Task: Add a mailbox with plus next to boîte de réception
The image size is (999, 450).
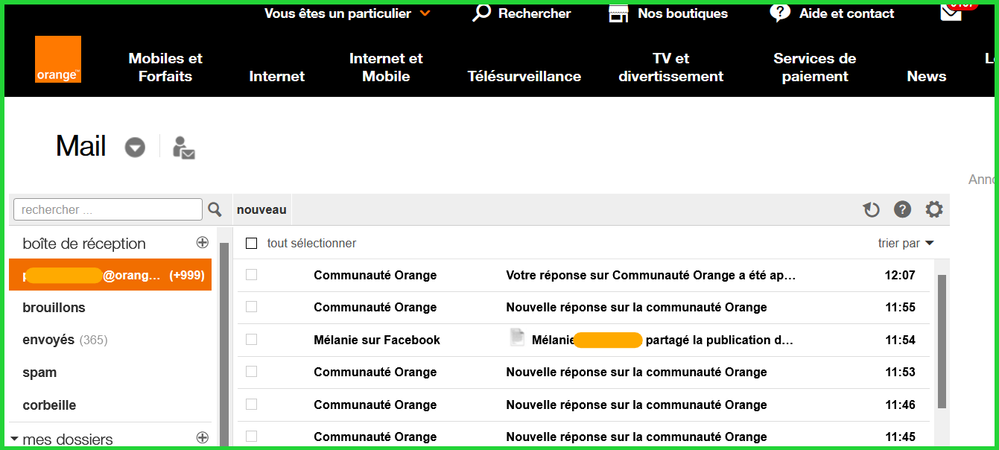Action: pyautogui.click(x=202, y=242)
